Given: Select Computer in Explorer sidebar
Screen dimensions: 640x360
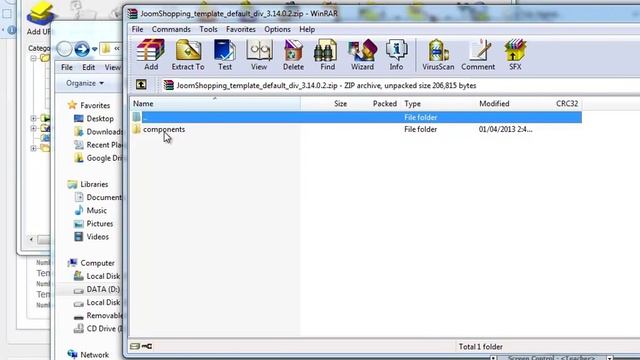Looking at the screenshot, I should (x=97, y=263).
